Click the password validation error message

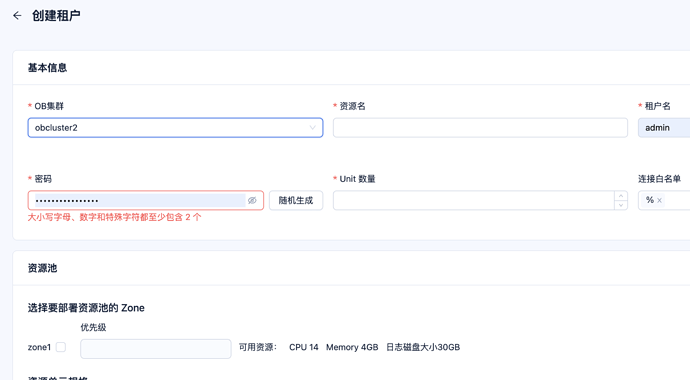[x=114, y=217]
